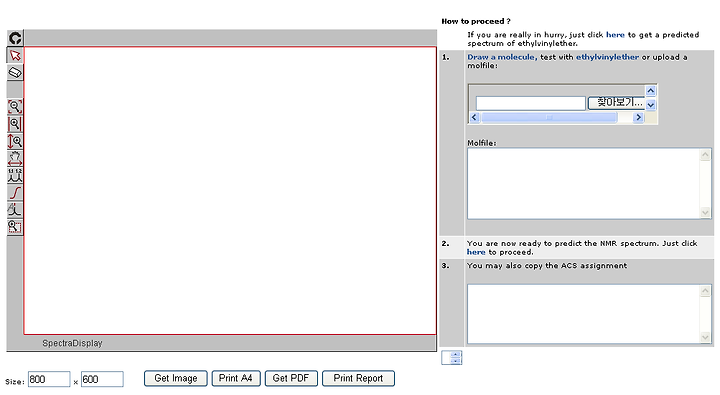
Task: Click the Molfile text area scroll-up arrow
Action: click(x=705, y=155)
